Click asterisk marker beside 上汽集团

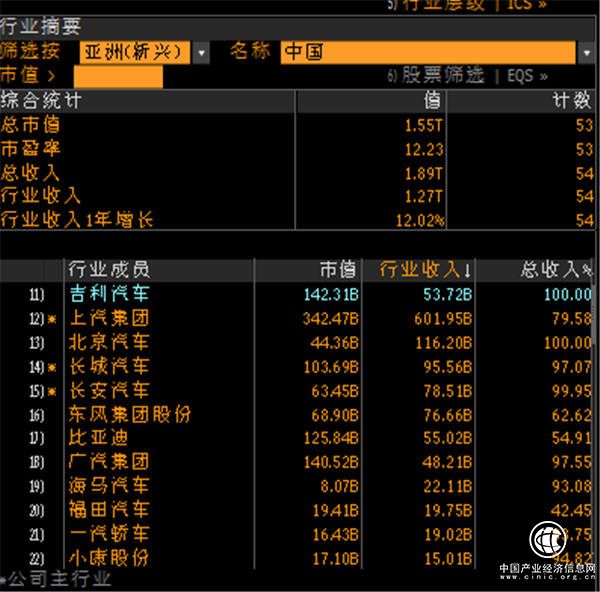51,320
